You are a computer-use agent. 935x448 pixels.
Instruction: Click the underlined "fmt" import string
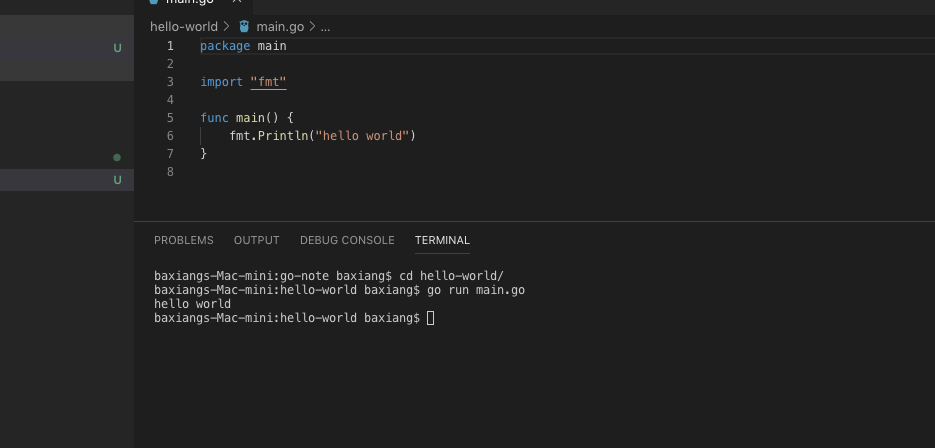[x=268, y=82]
